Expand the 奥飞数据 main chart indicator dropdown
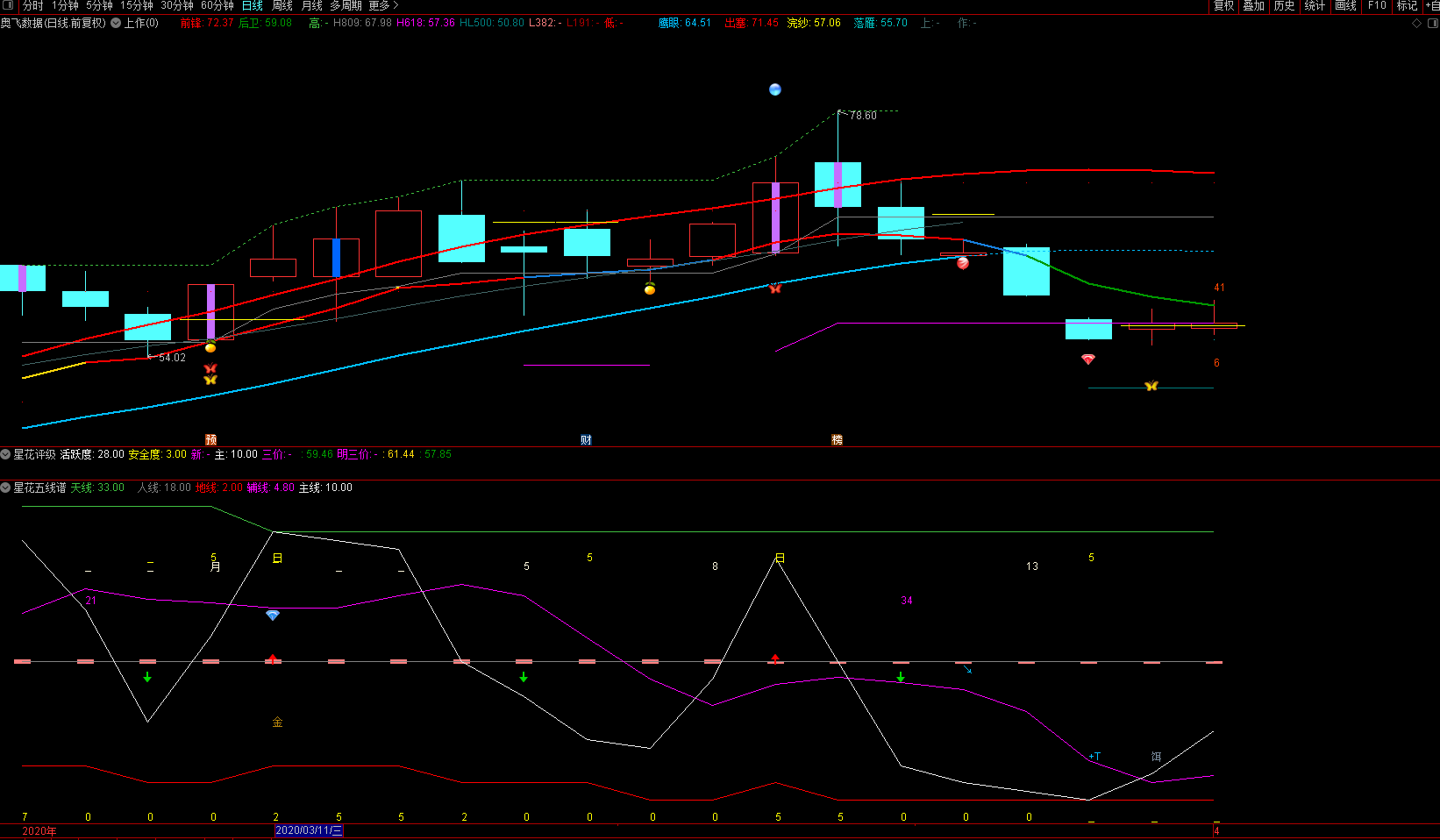The height and width of the screenshot is (840, 1440). pos(116,23)
